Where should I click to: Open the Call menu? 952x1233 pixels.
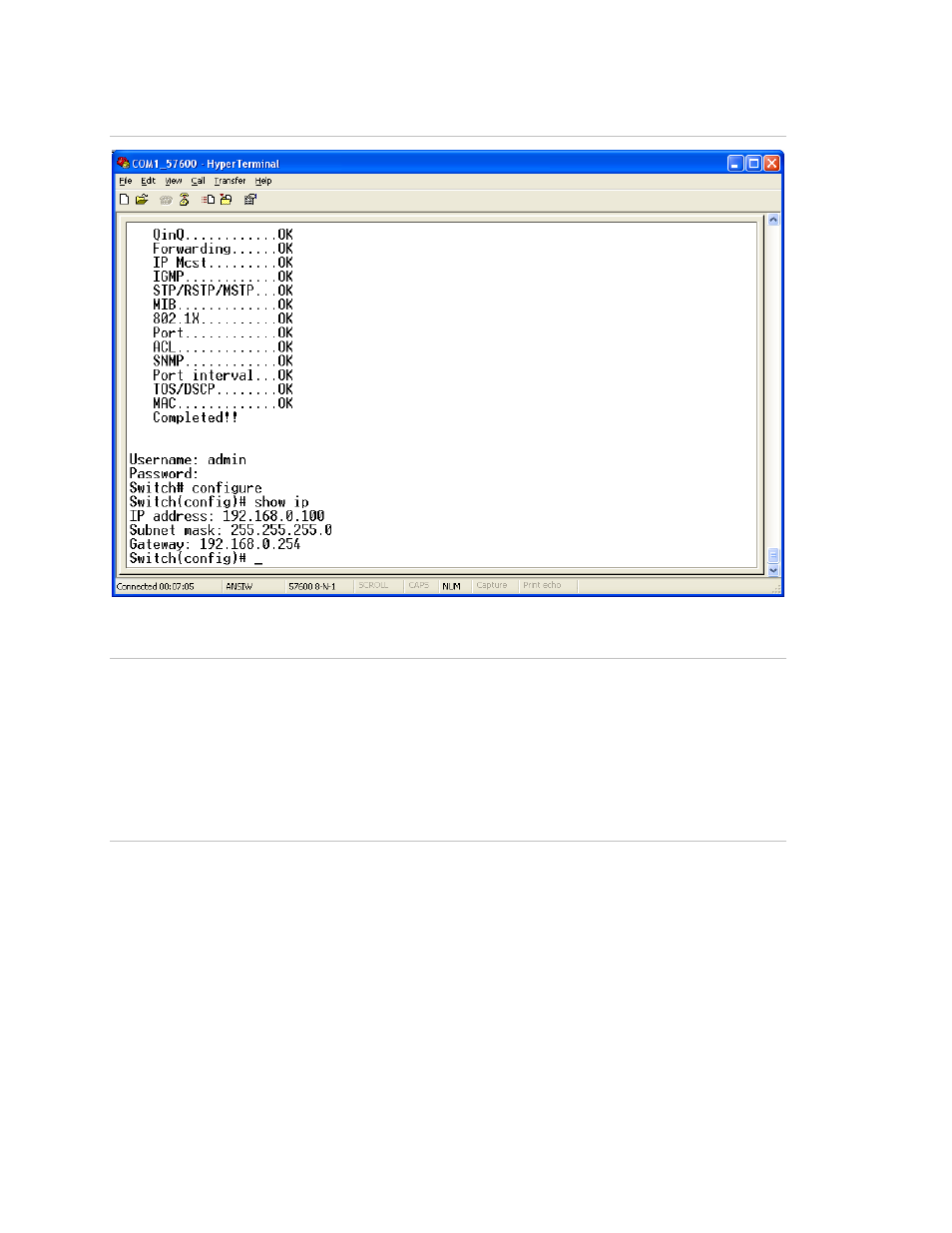pos(199,181)
